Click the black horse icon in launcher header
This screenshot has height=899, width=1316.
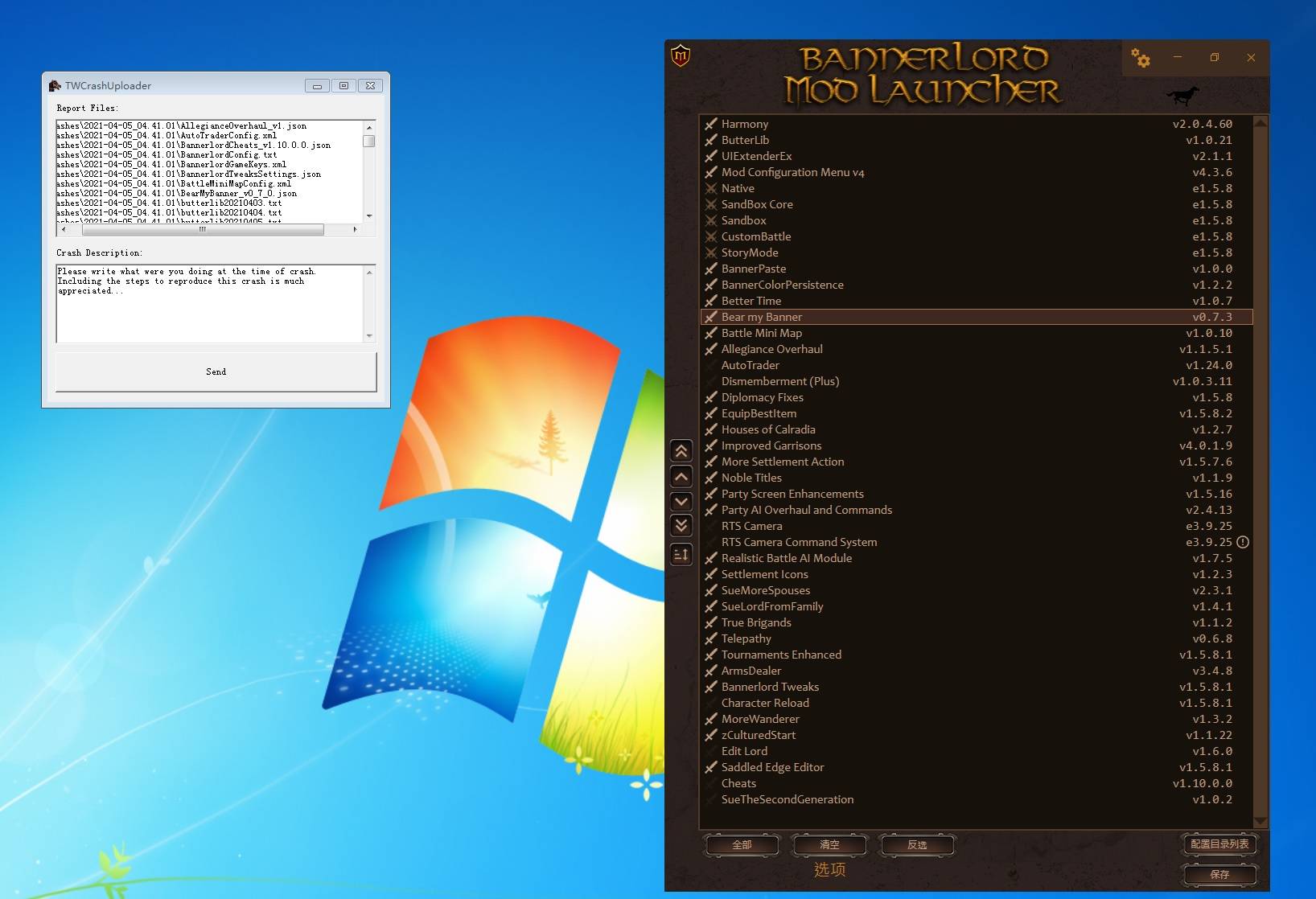pyautogui.click(x=1182, y=95)
